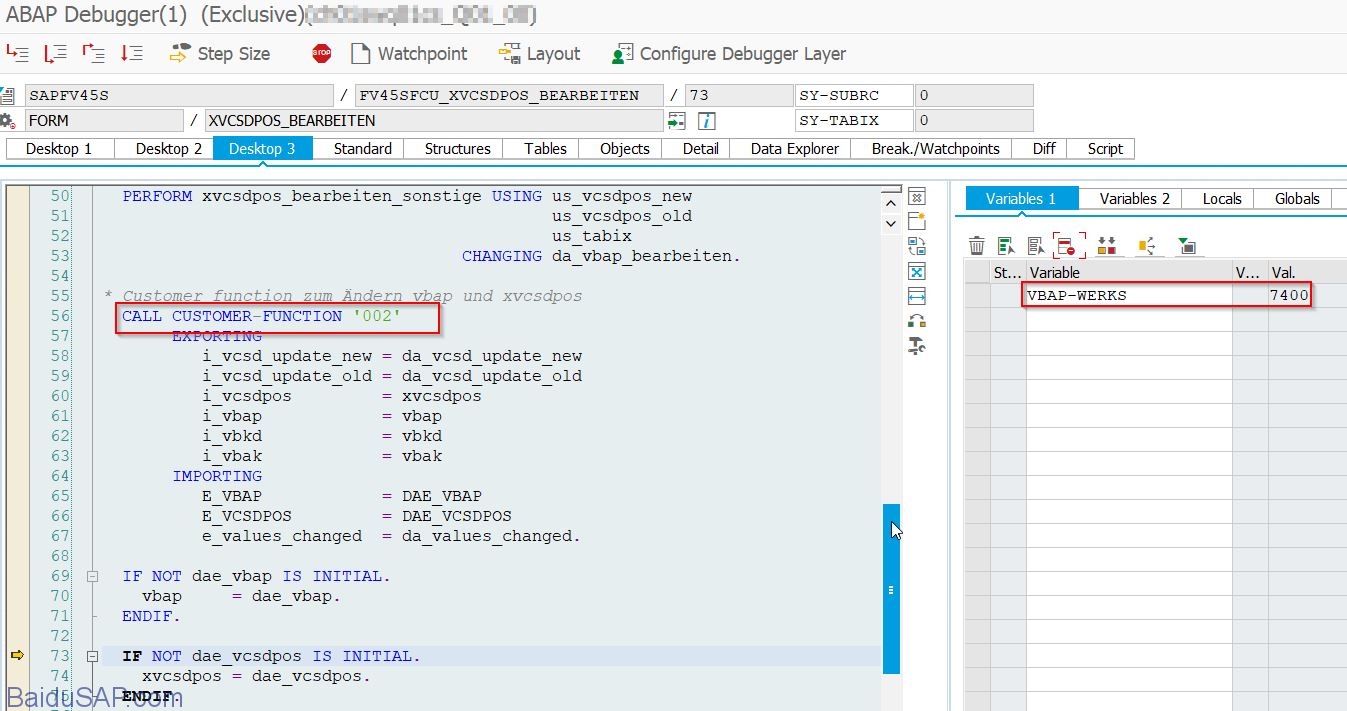Click the editor scroll down chevron
Image resolution: width=1347 pixels, height=711 pixels.
point(891,224)
